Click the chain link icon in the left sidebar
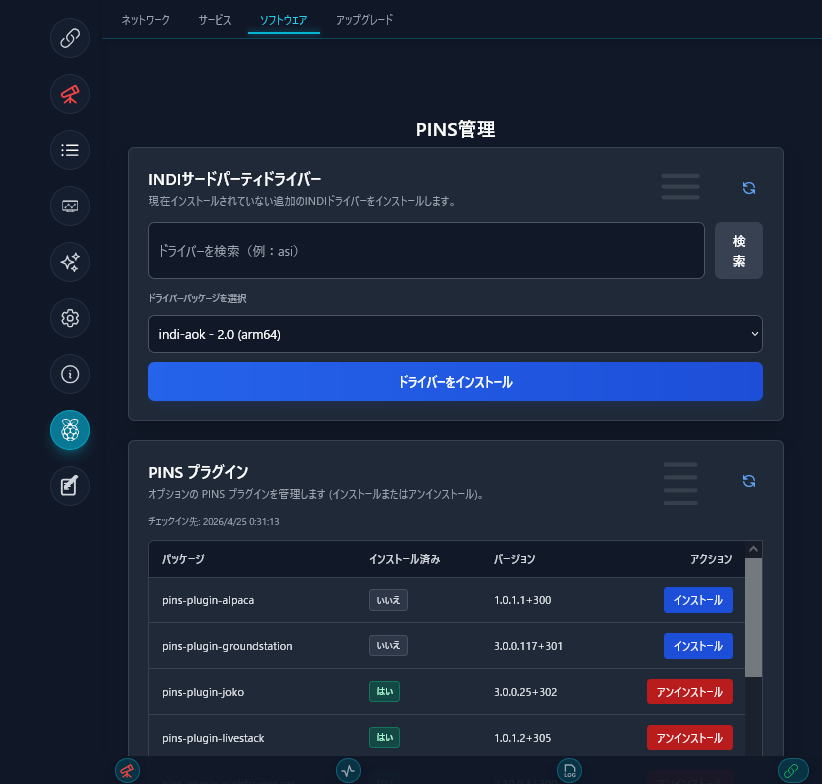Viewport: 822px width, 784px height. coord(70,38)
